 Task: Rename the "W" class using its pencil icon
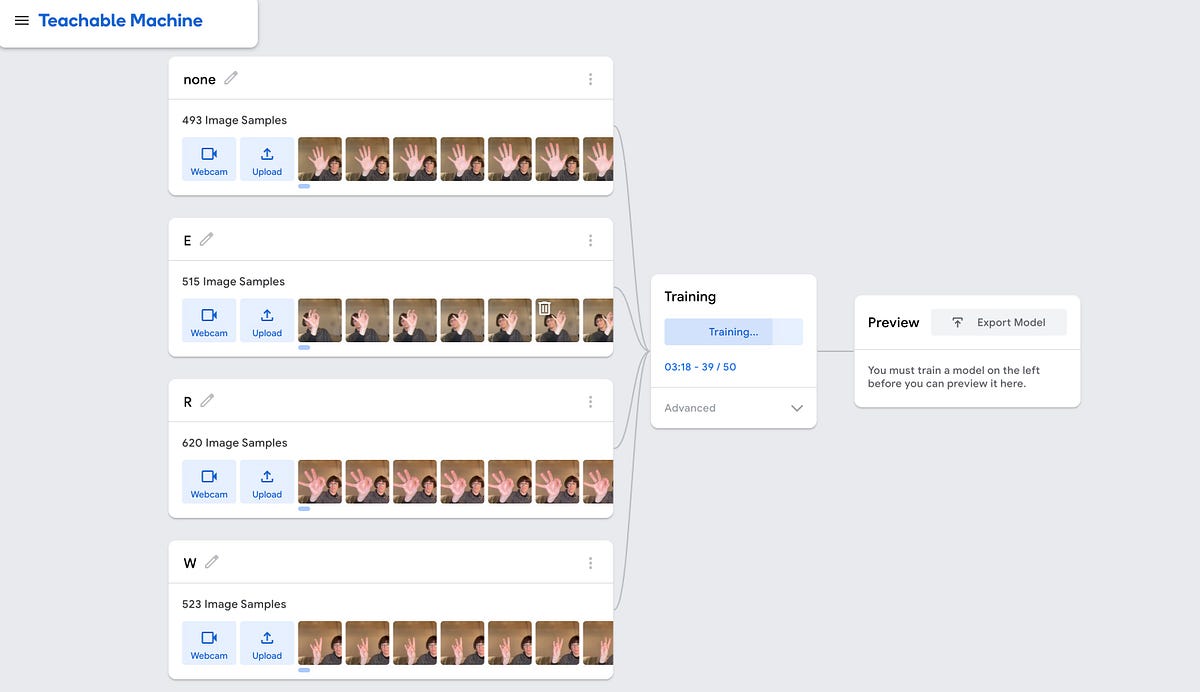(212, 563)
